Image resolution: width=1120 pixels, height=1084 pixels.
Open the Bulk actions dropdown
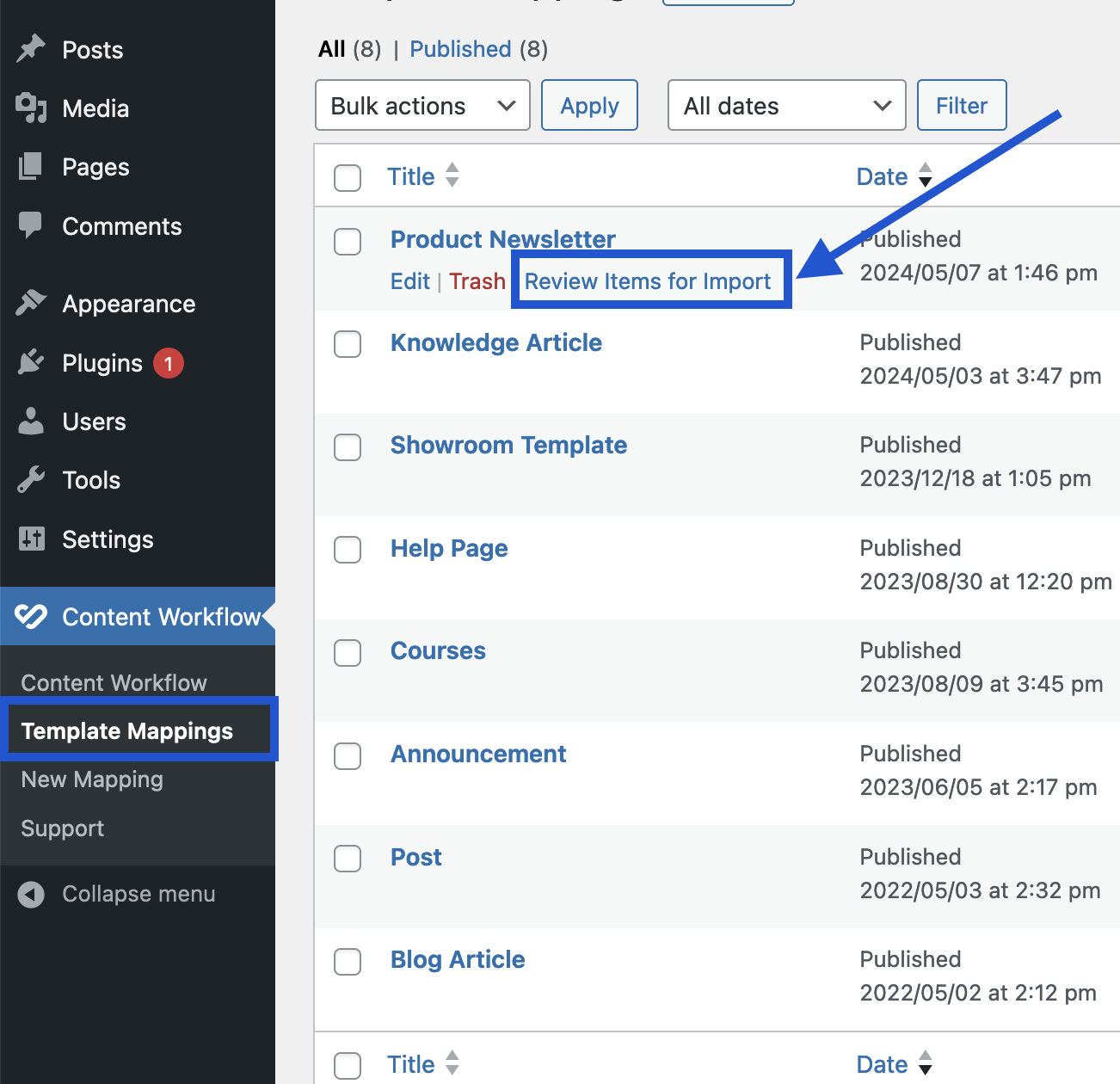422,105
